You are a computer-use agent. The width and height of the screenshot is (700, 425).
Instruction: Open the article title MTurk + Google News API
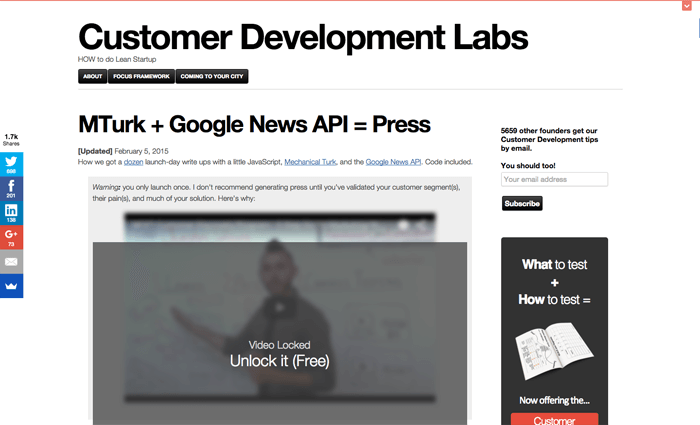tap(254, 124)
